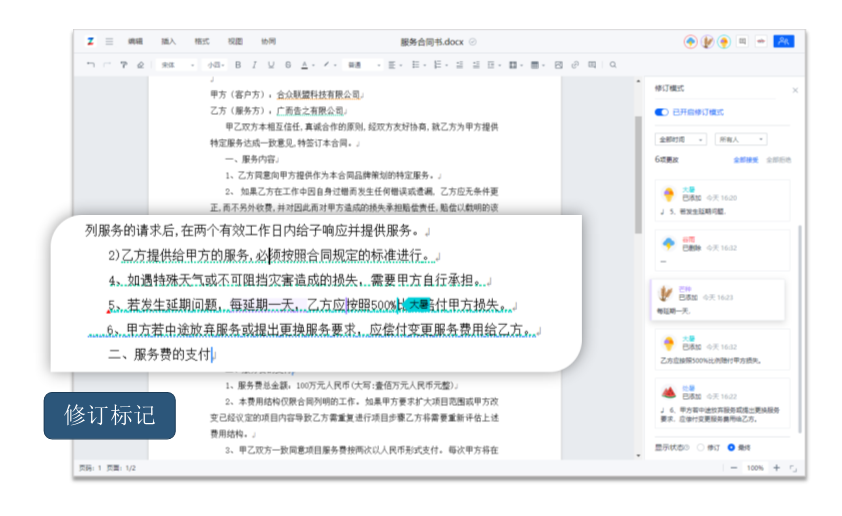
Task: Open the 全部时间 filter dropdown
Action: (680, 140)
